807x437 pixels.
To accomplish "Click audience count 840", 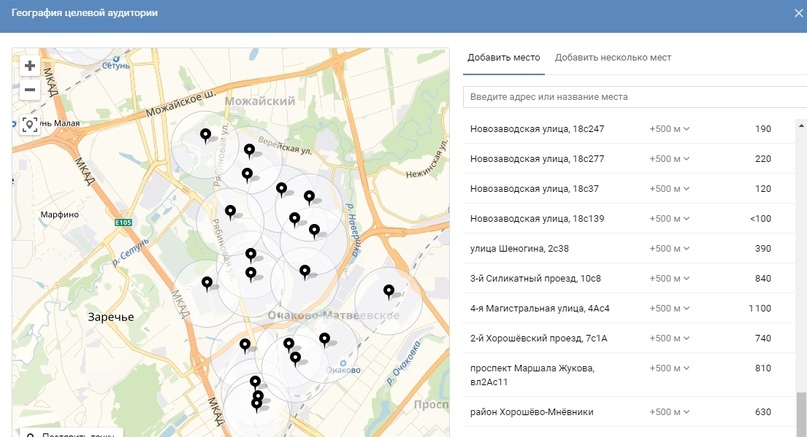I will click(763, 278).
